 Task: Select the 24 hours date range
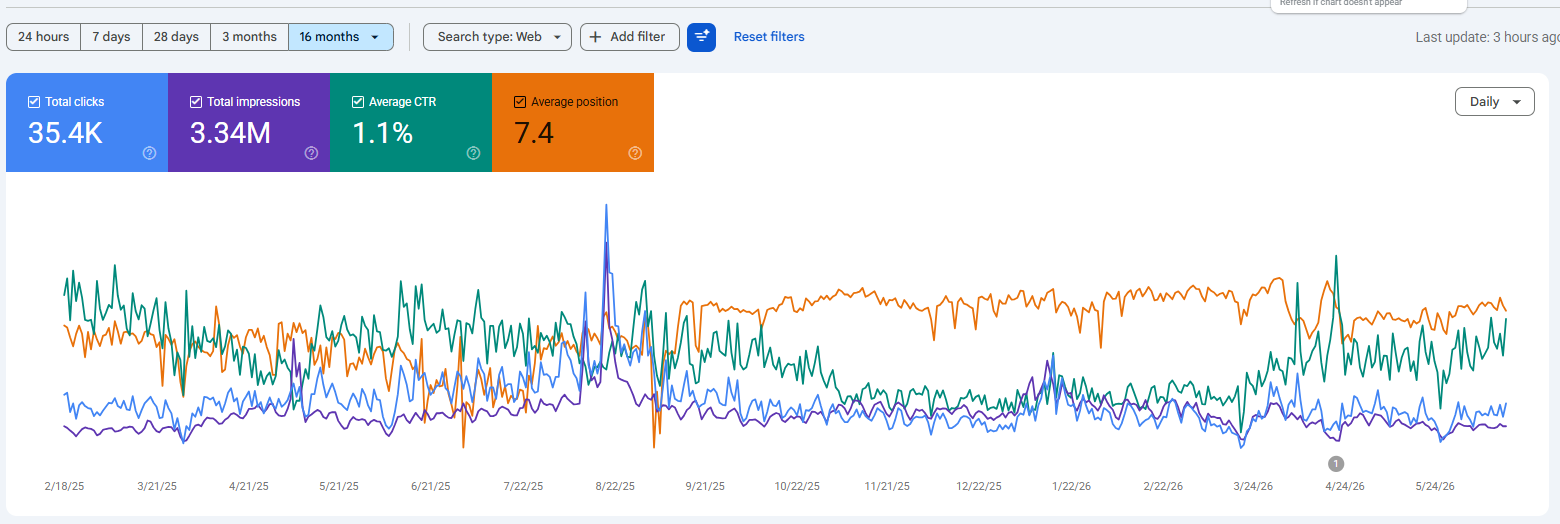44,37
